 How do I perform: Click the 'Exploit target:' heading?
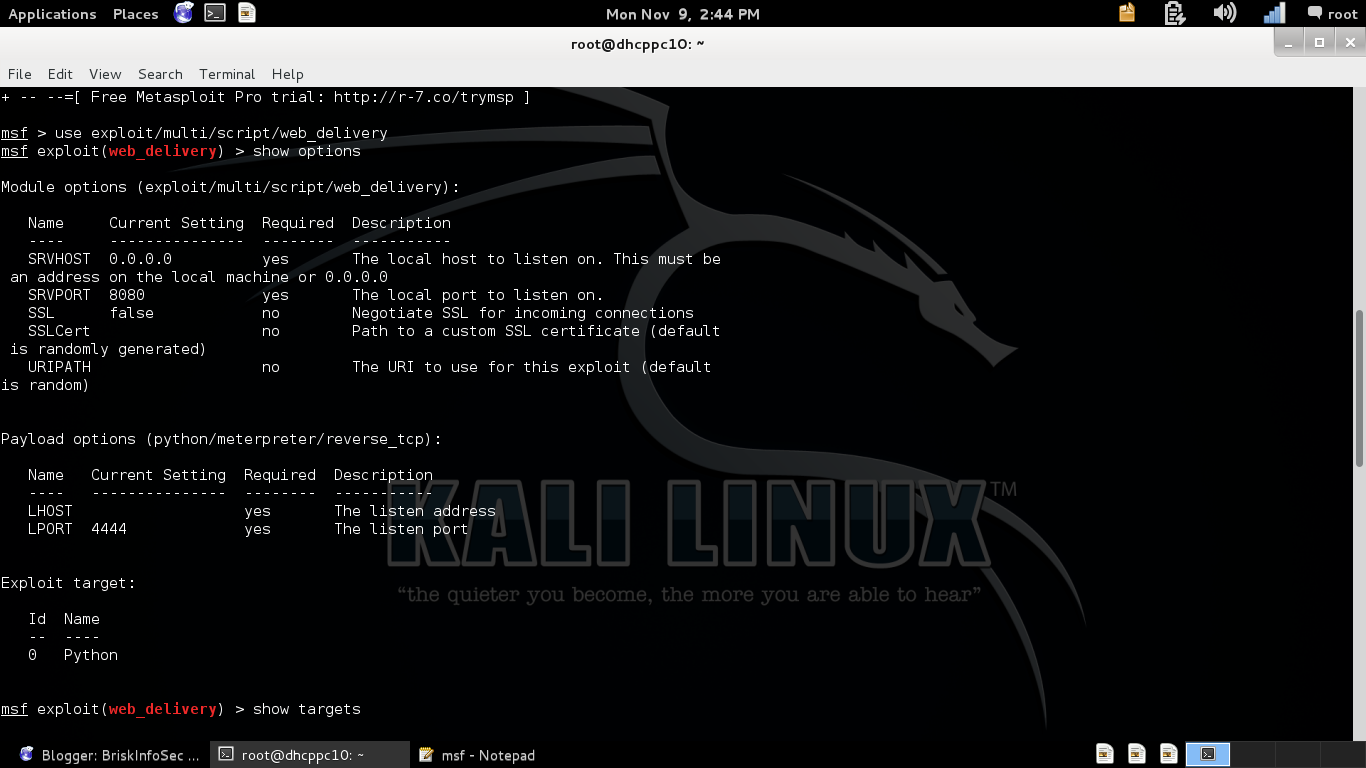coord(68,583)
